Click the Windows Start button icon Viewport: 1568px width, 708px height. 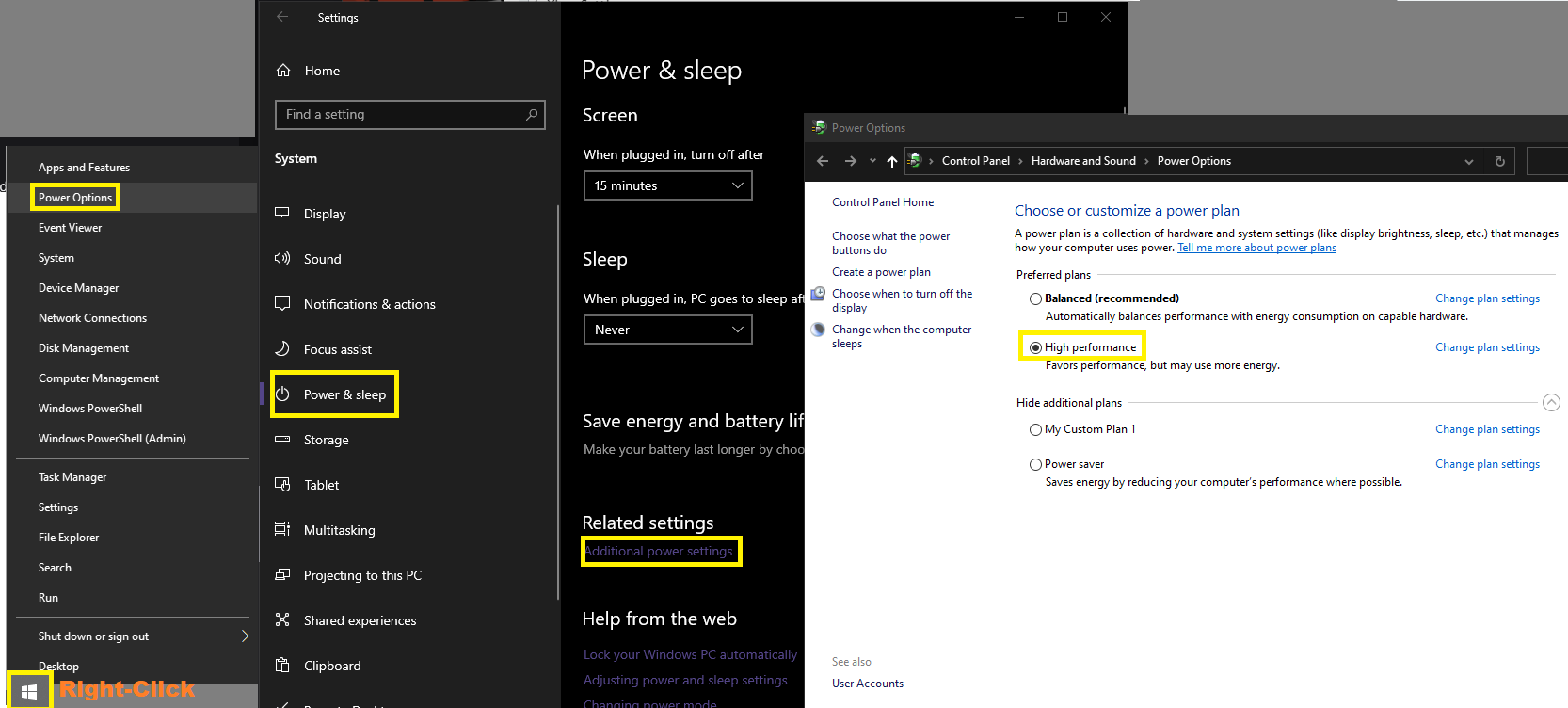coord(29,692)
